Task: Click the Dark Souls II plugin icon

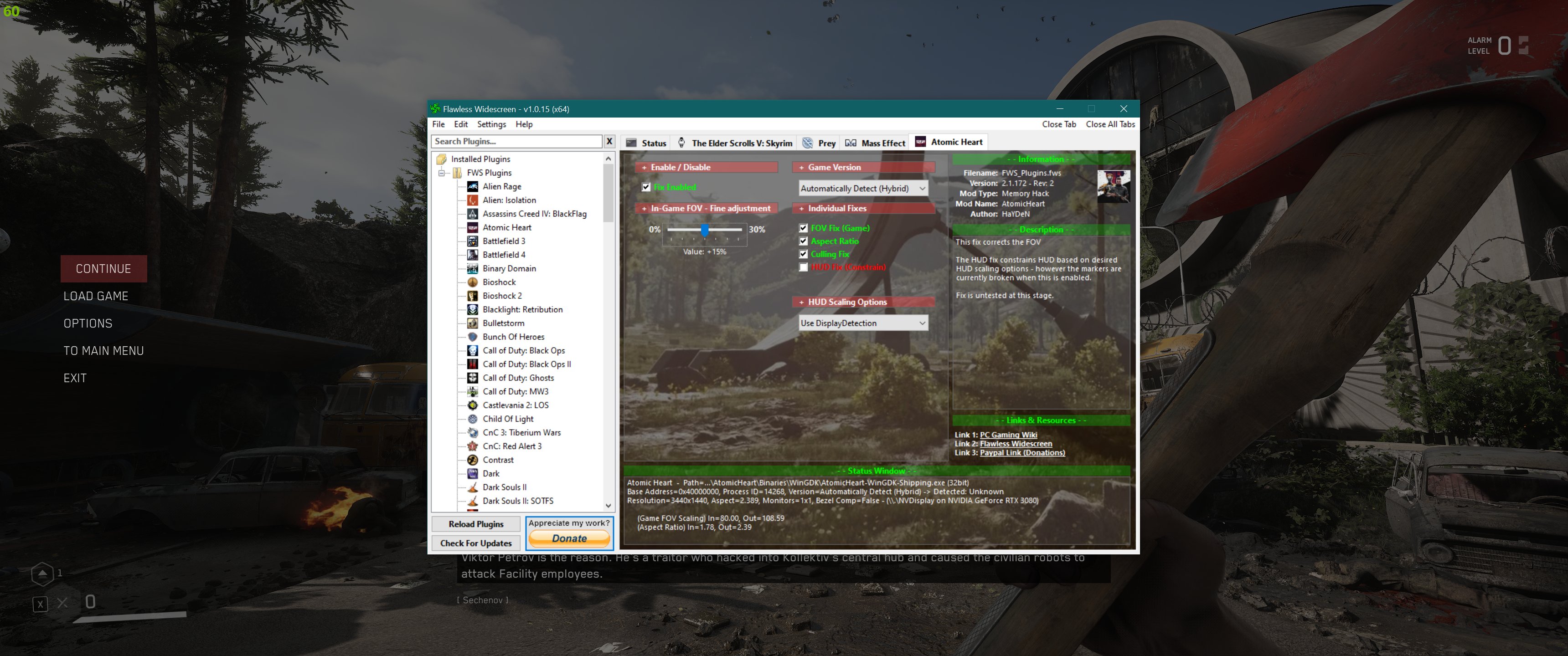Action: (x=472, y=487)
